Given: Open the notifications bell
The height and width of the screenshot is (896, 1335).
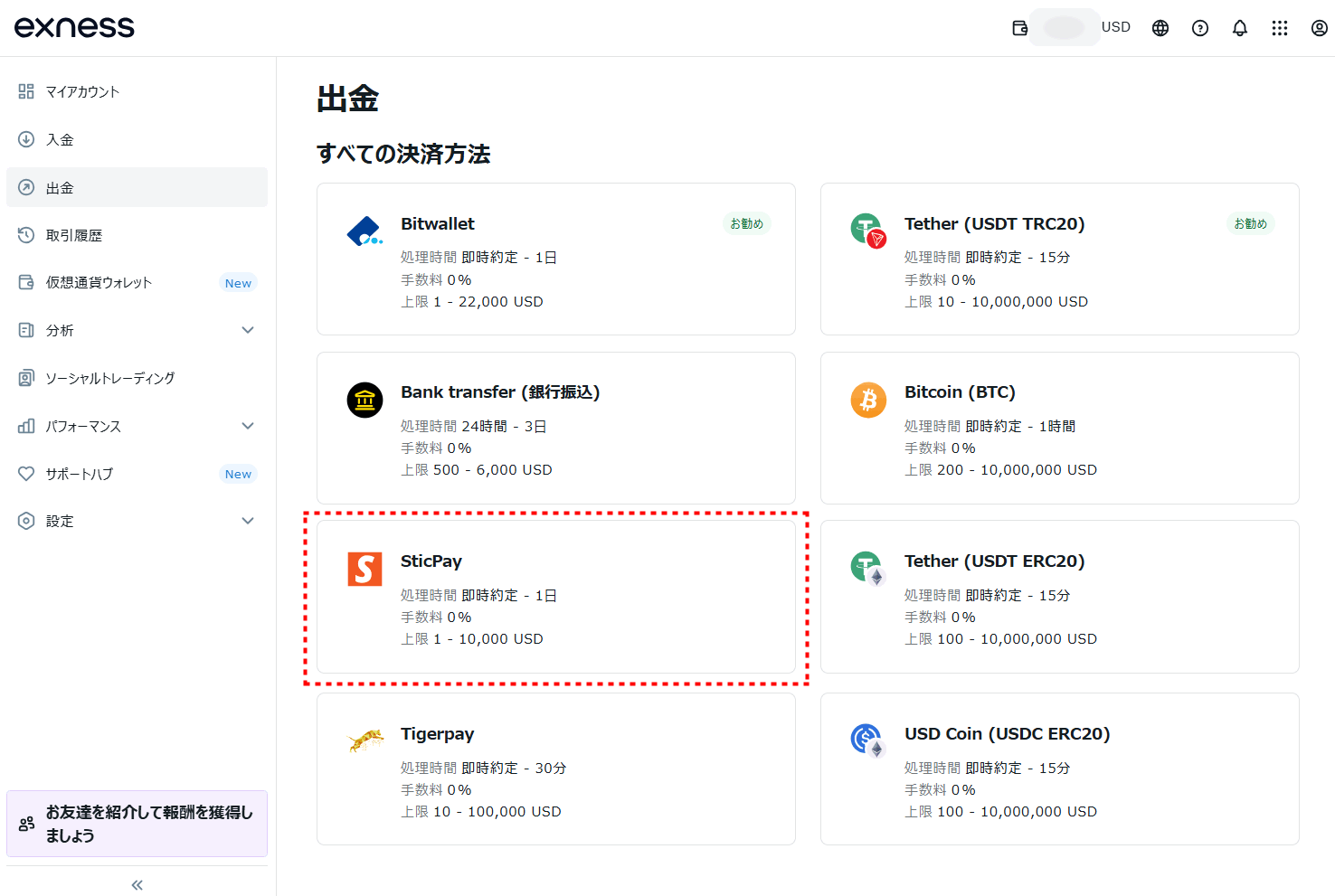Looking at the screenshot, I should [x=1240, y=28].
